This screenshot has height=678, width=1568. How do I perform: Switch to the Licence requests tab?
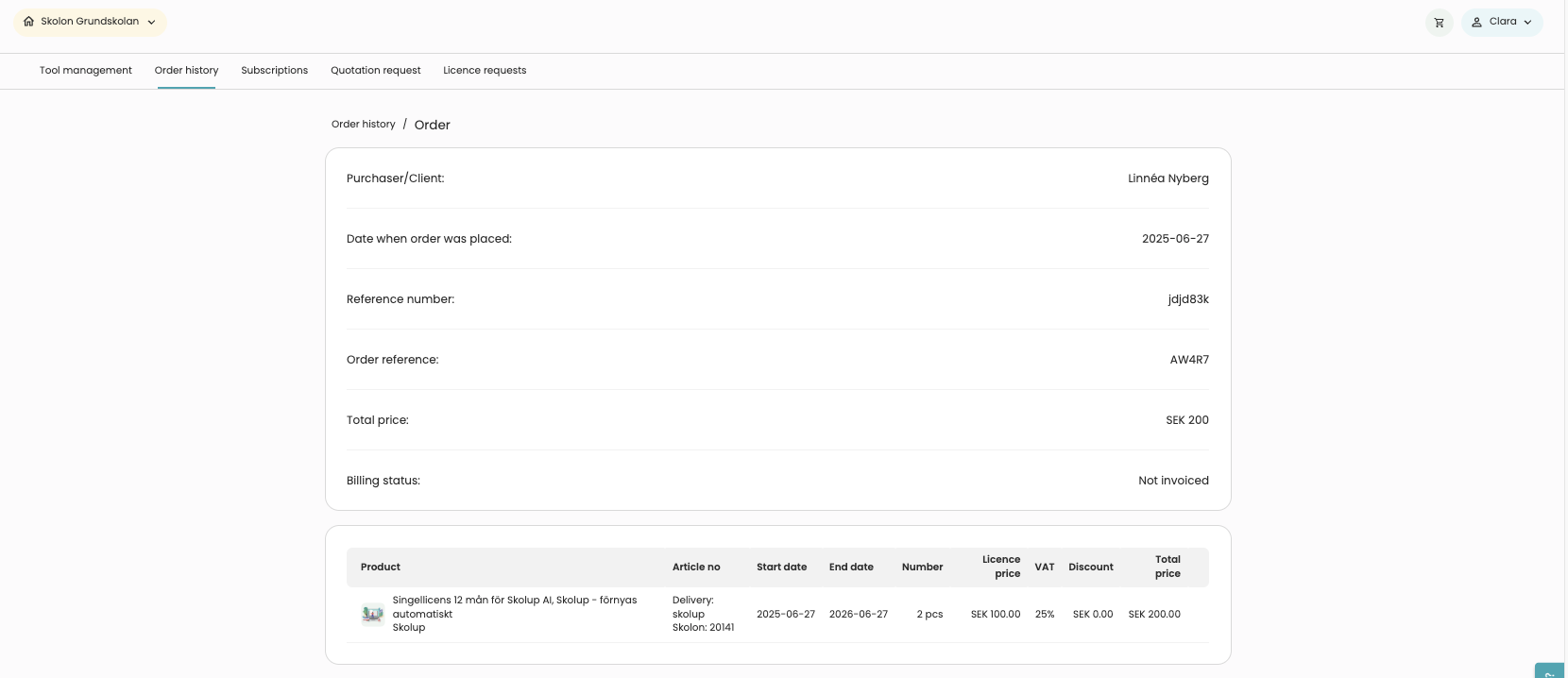(485, 71)
